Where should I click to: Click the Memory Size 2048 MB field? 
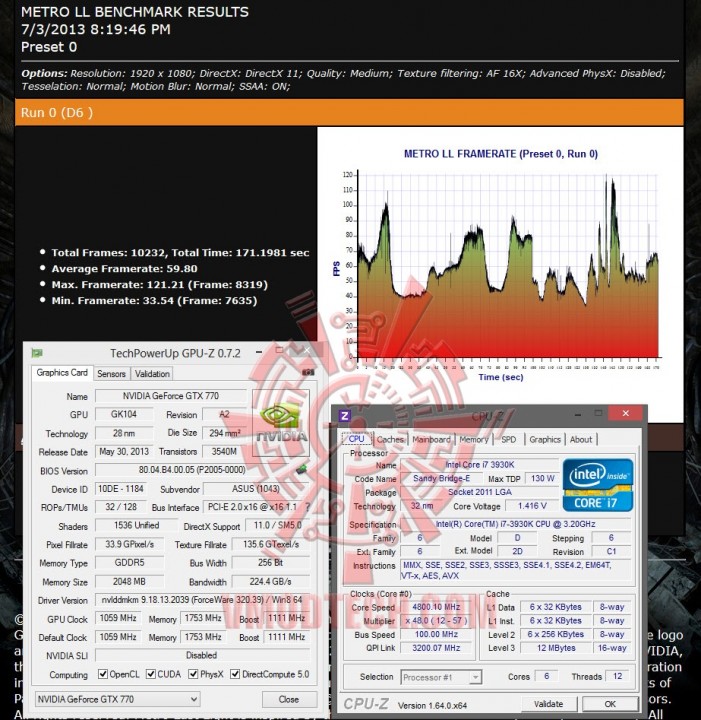point(129,581)
